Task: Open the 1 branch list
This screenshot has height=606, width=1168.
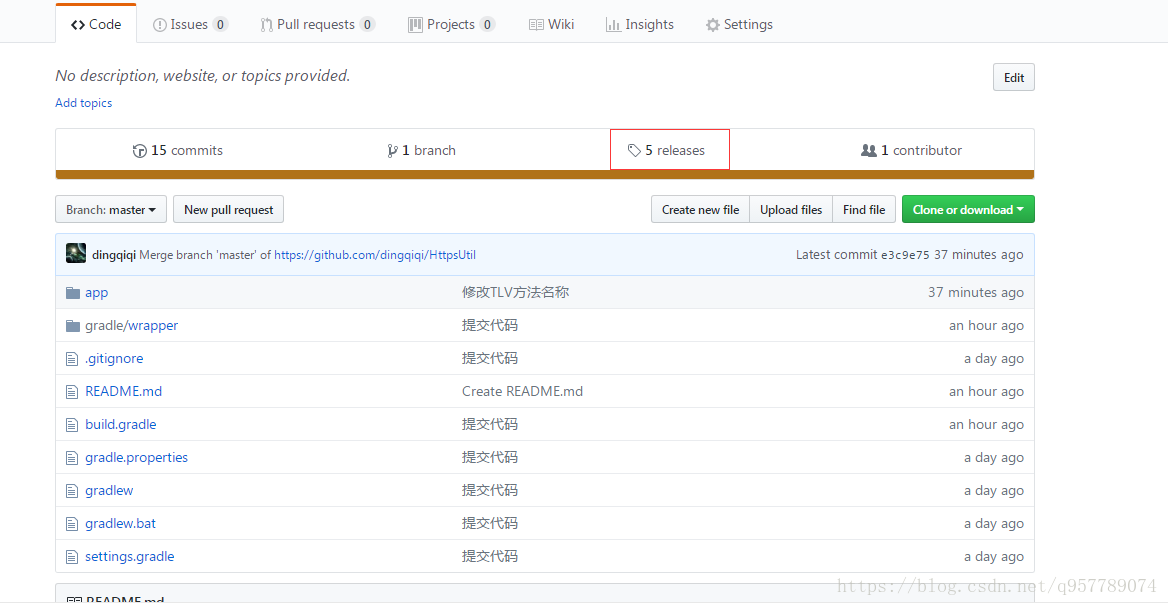Action: tap(421, 150)
